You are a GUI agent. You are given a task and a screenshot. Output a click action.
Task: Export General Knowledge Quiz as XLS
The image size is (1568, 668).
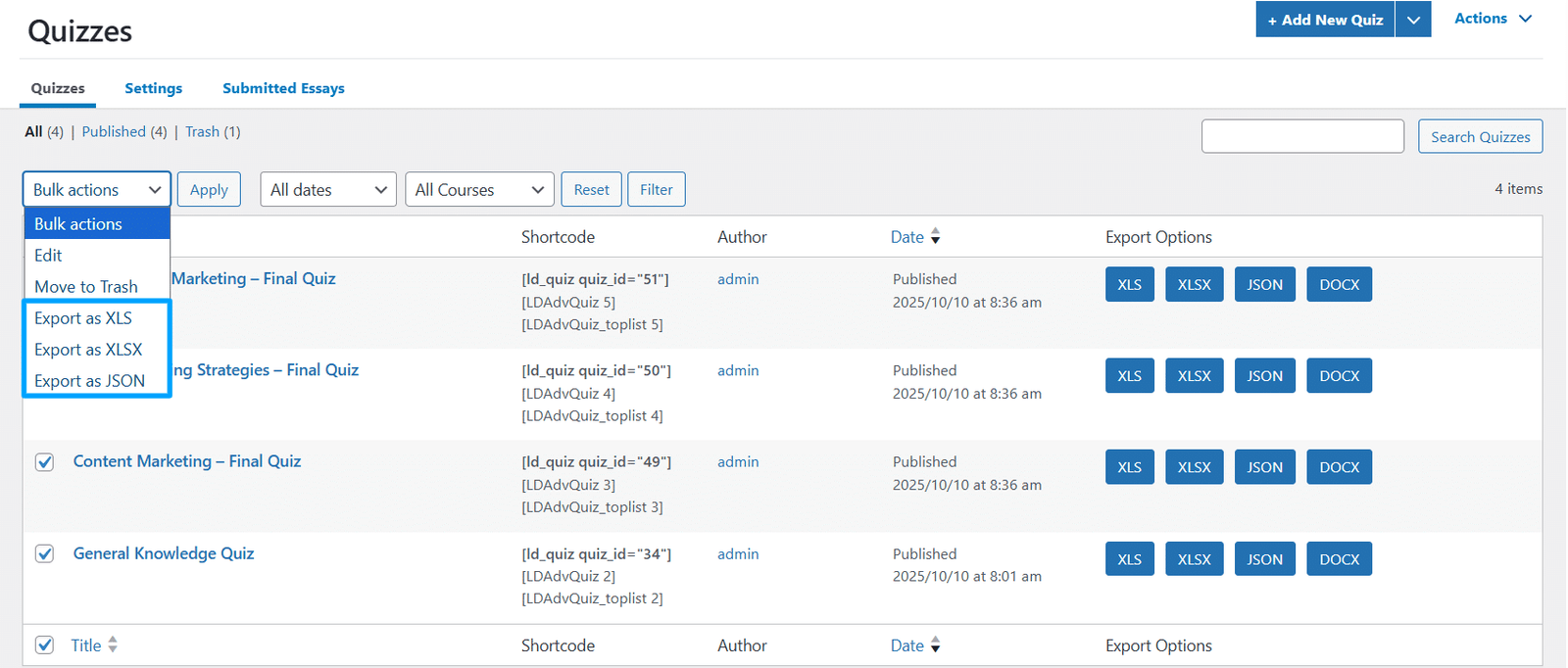click(x=1129, y=559)
